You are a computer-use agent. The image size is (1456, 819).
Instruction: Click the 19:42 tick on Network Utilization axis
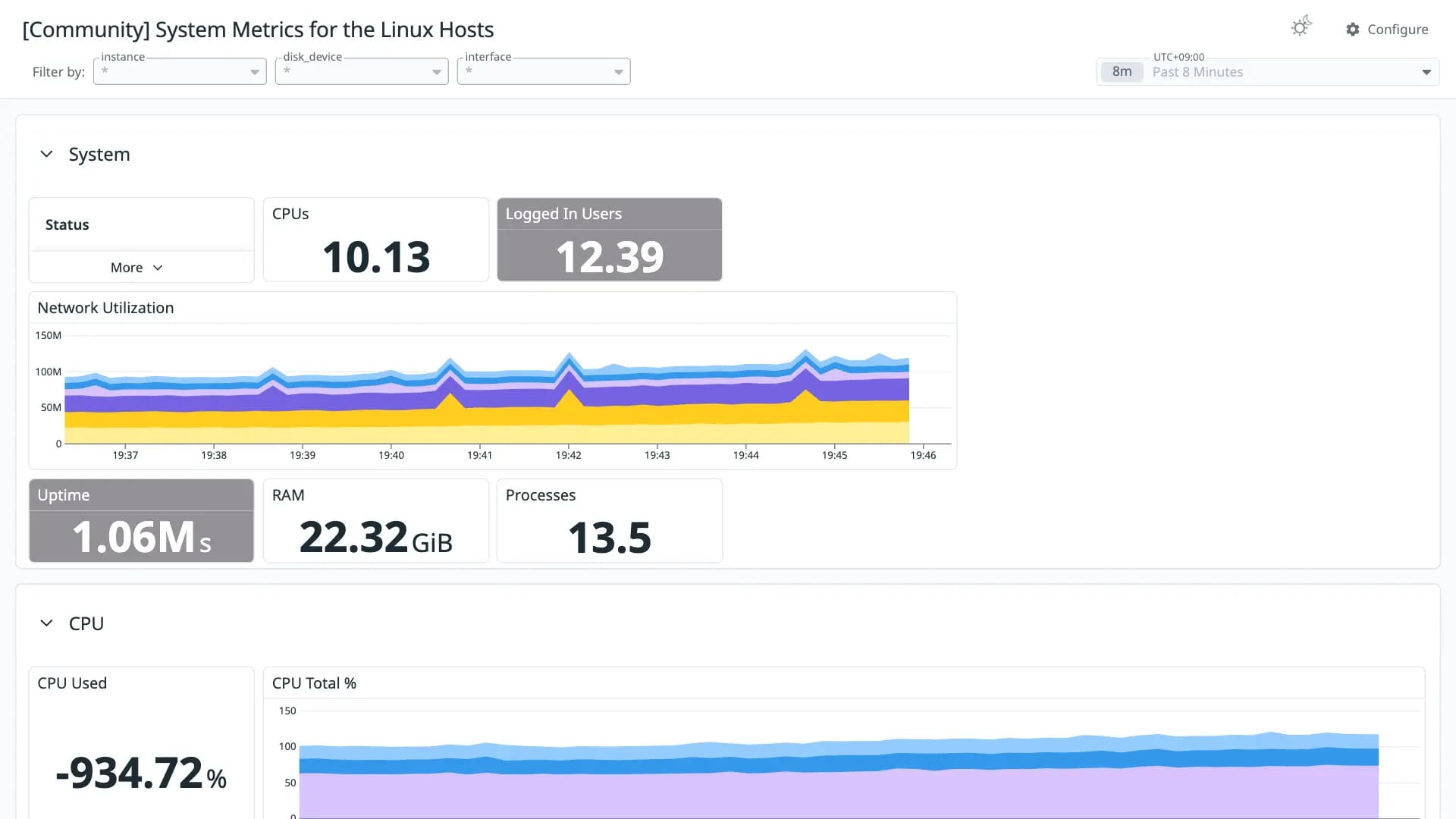[568, 455]
